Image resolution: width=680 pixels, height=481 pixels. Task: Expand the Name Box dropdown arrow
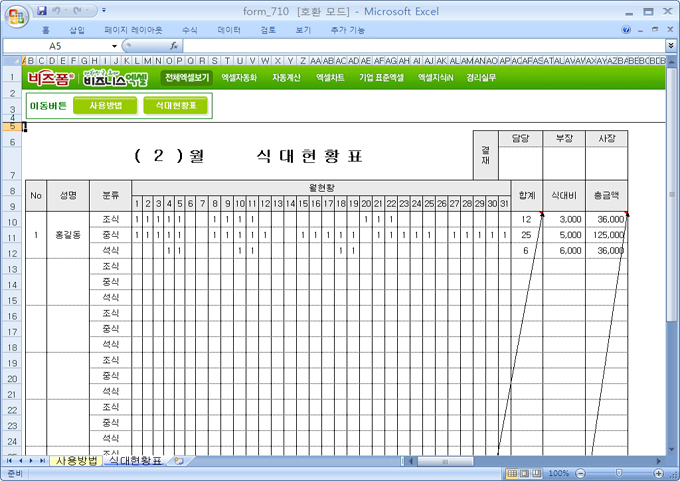[x=114, y=46]
